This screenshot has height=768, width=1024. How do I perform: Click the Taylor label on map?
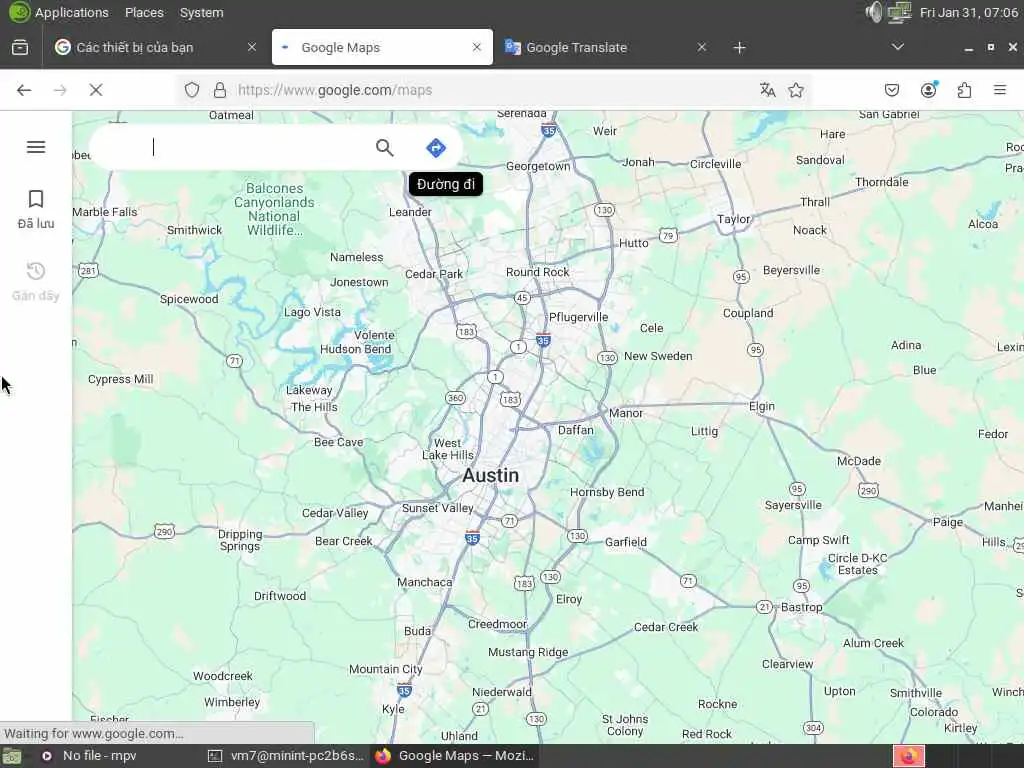[x=734, y=219]
